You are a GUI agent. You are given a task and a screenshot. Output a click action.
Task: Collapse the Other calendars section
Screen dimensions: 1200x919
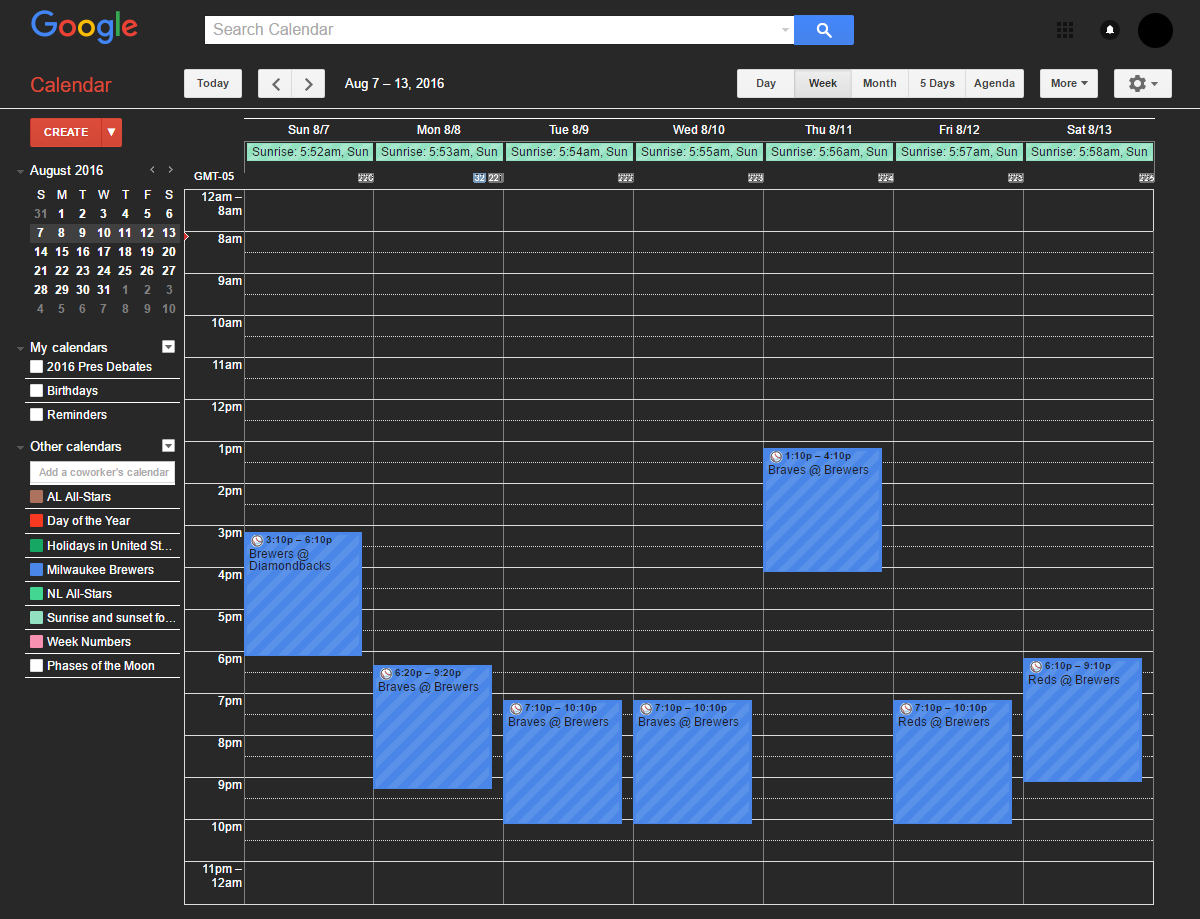[21, 447]
